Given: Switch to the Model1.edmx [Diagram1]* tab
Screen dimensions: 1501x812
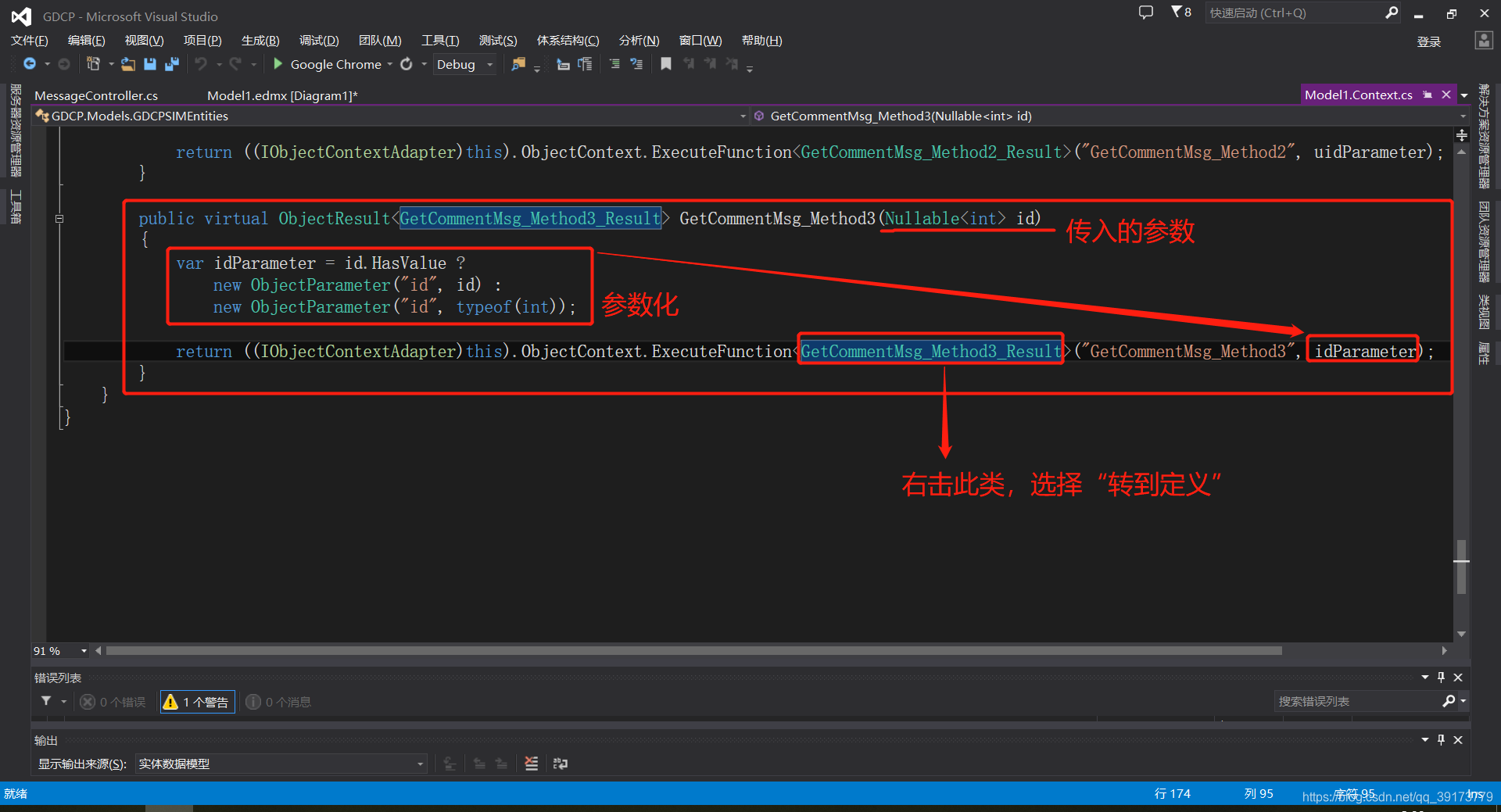Looking at the screenshot, I should (x=282, y=95).
